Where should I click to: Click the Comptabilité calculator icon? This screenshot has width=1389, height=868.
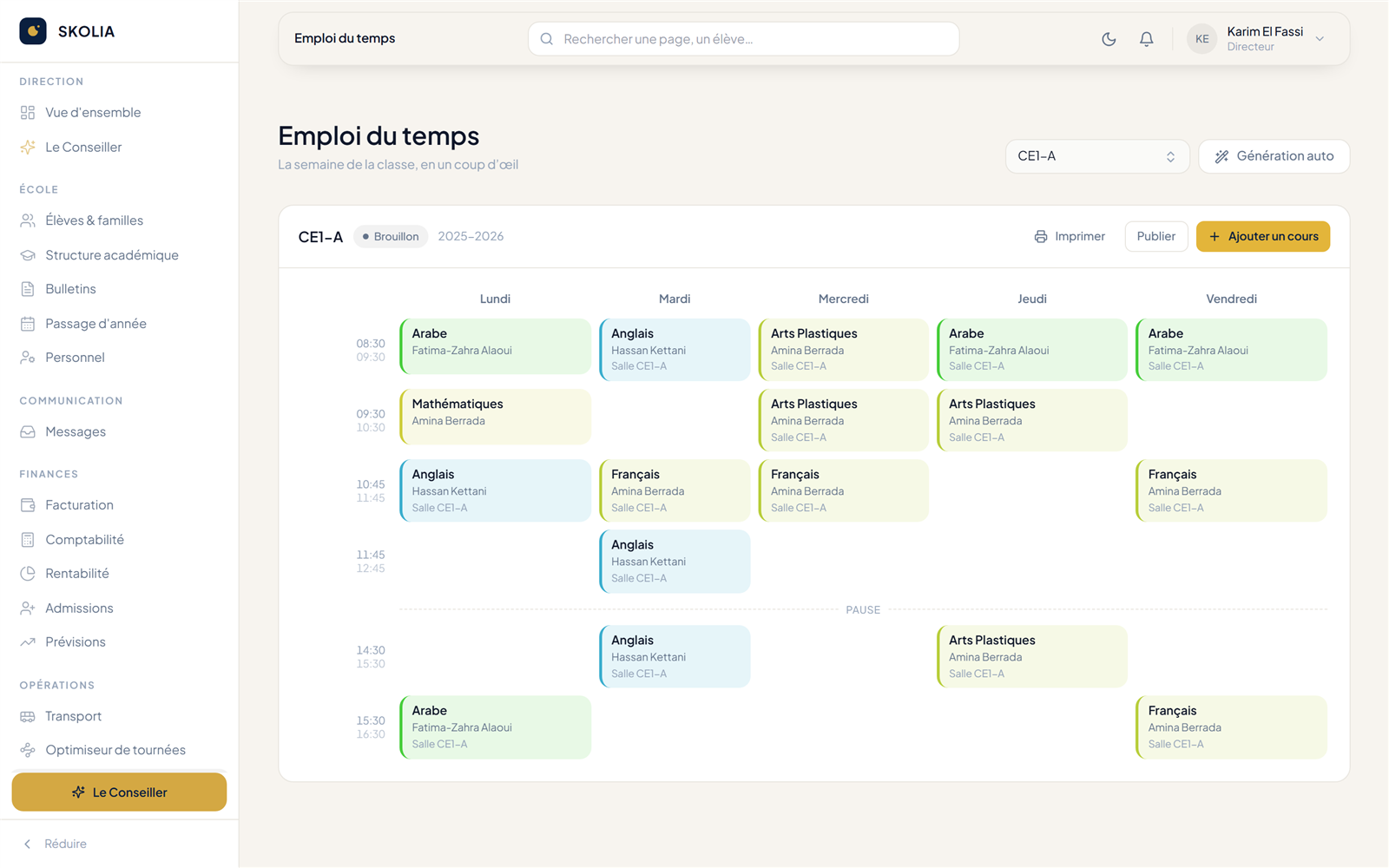tap(28, 540)
